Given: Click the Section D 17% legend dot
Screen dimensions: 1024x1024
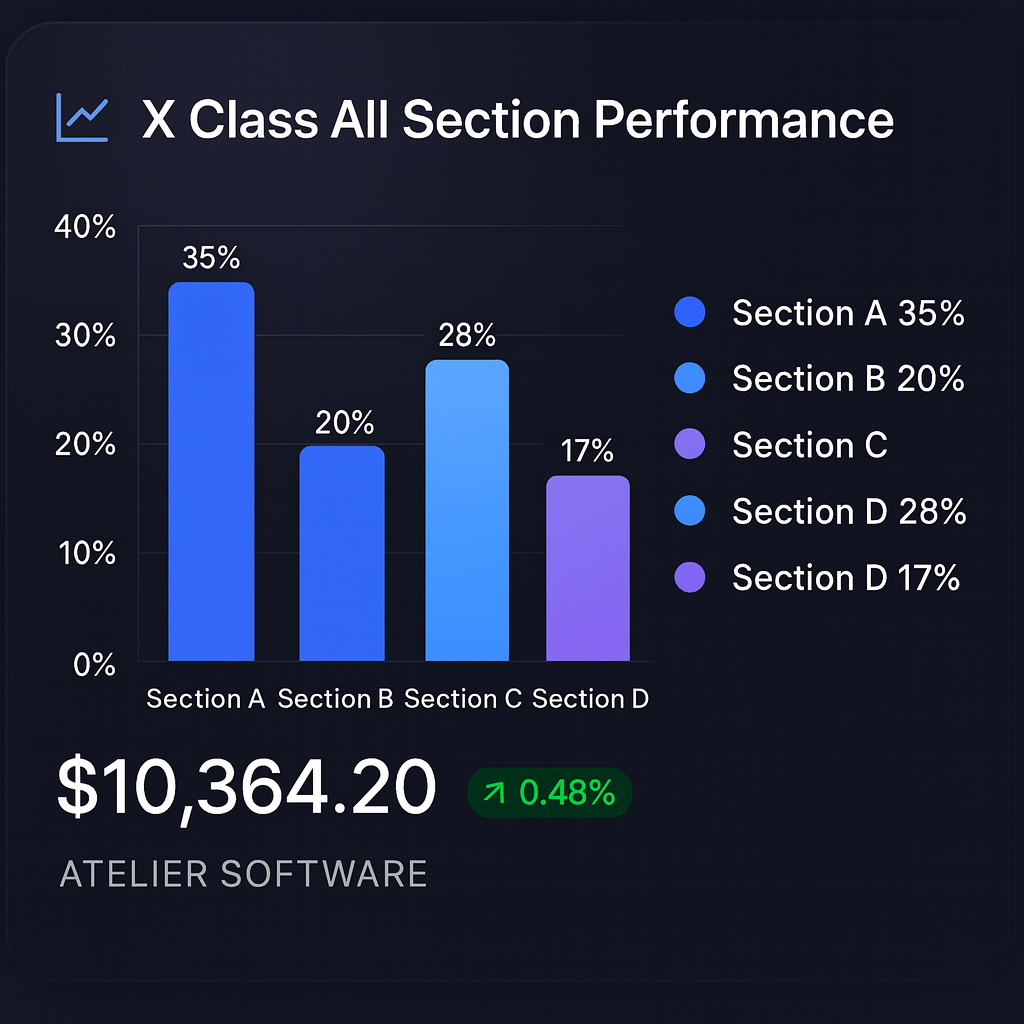Looking at the screenshot, I should pos(690,577).
